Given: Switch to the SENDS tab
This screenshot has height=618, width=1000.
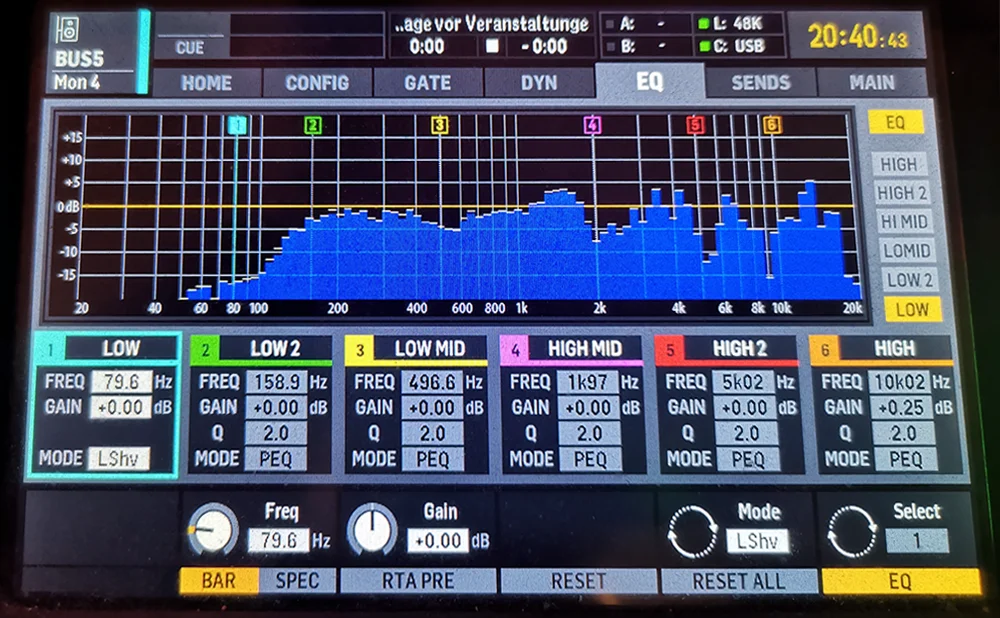Looking at the screenshot, I should coord(760,83).
